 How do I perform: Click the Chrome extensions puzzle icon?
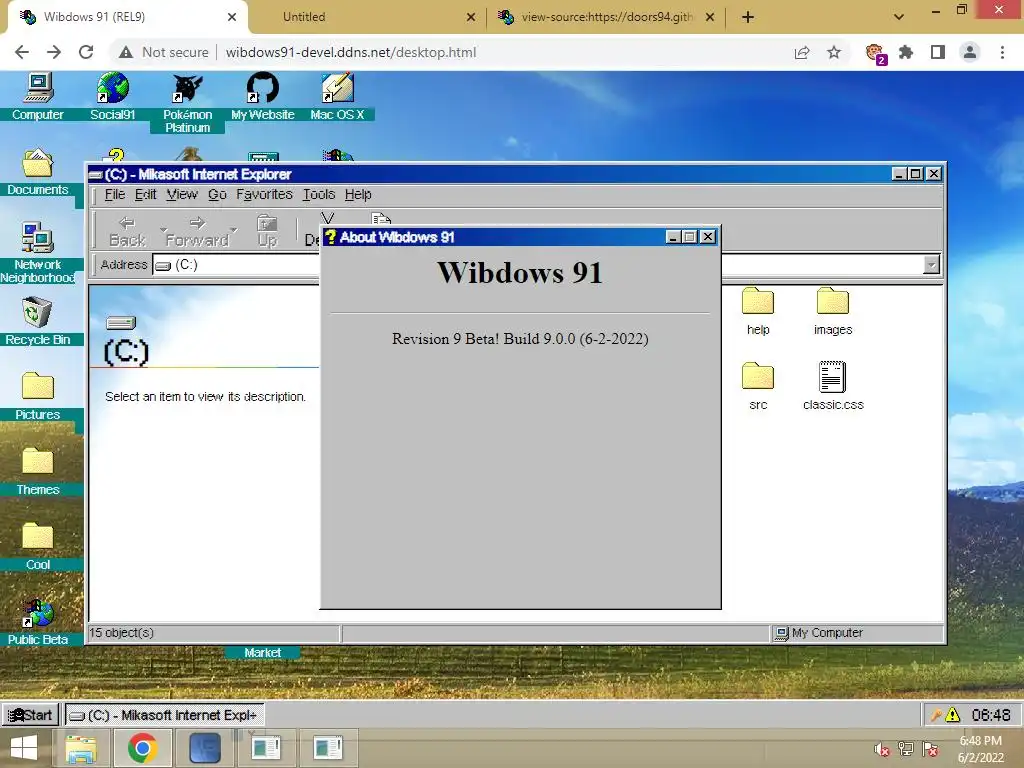tap(906, 52)
